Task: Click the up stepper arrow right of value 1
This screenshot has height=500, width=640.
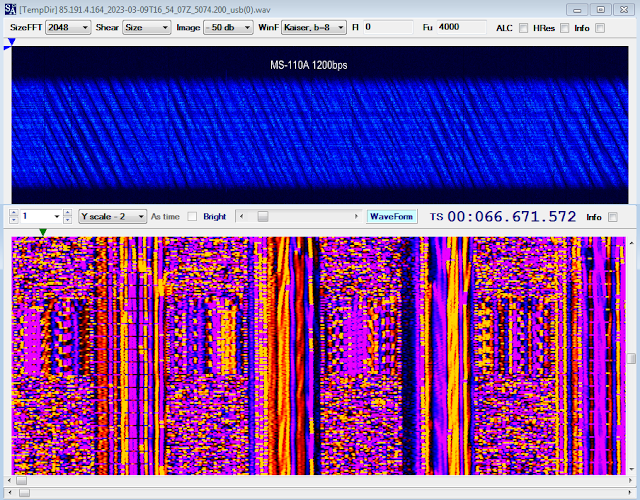Action: coord(68,213)
